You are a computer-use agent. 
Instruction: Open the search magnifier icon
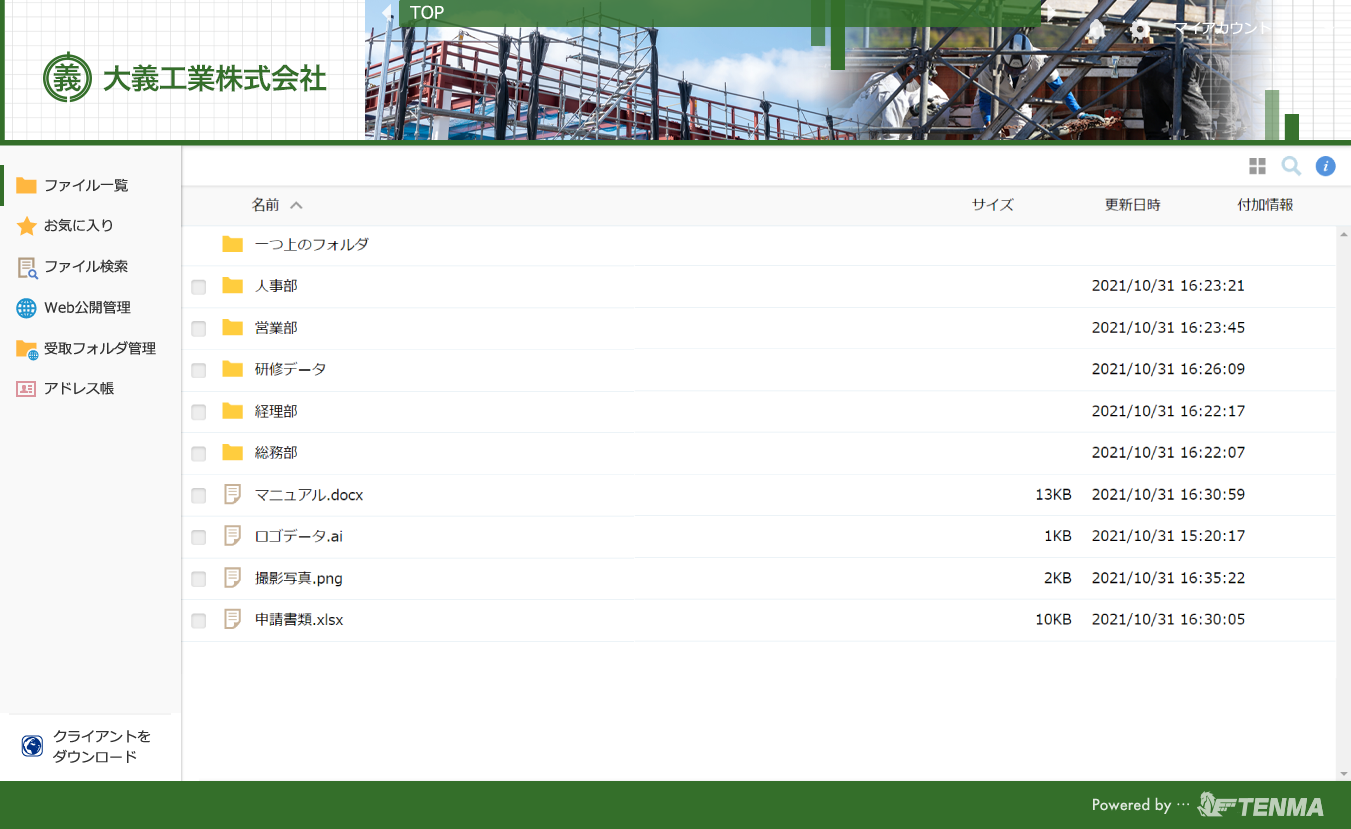(1291, 166)
